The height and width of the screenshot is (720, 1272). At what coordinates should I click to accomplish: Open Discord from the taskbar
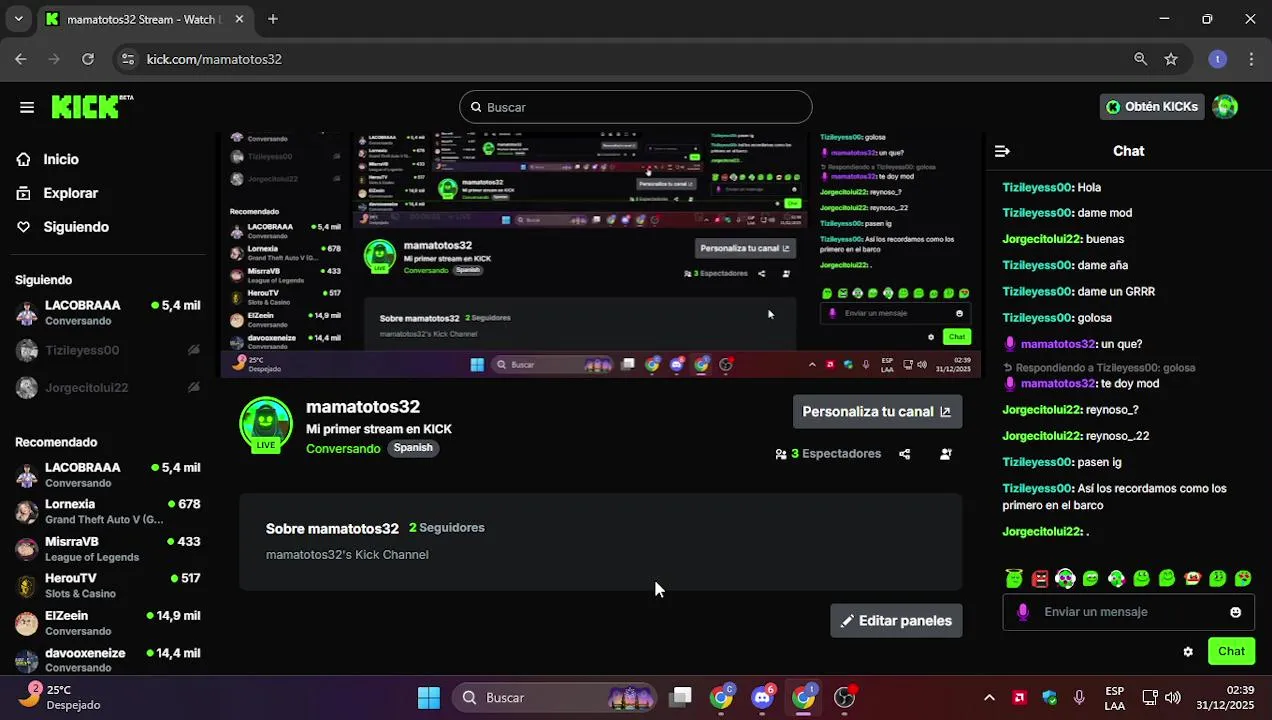(x=763, y=697)
